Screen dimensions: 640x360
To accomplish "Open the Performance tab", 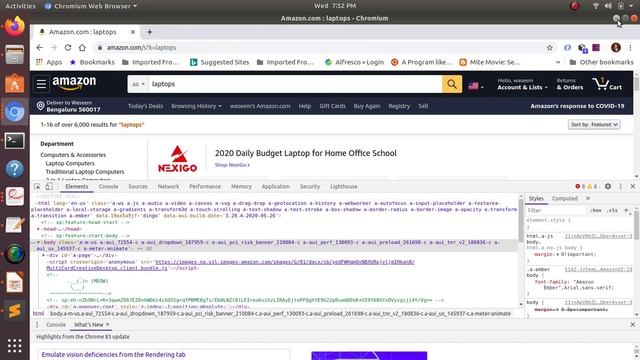I will coord(205,187).
